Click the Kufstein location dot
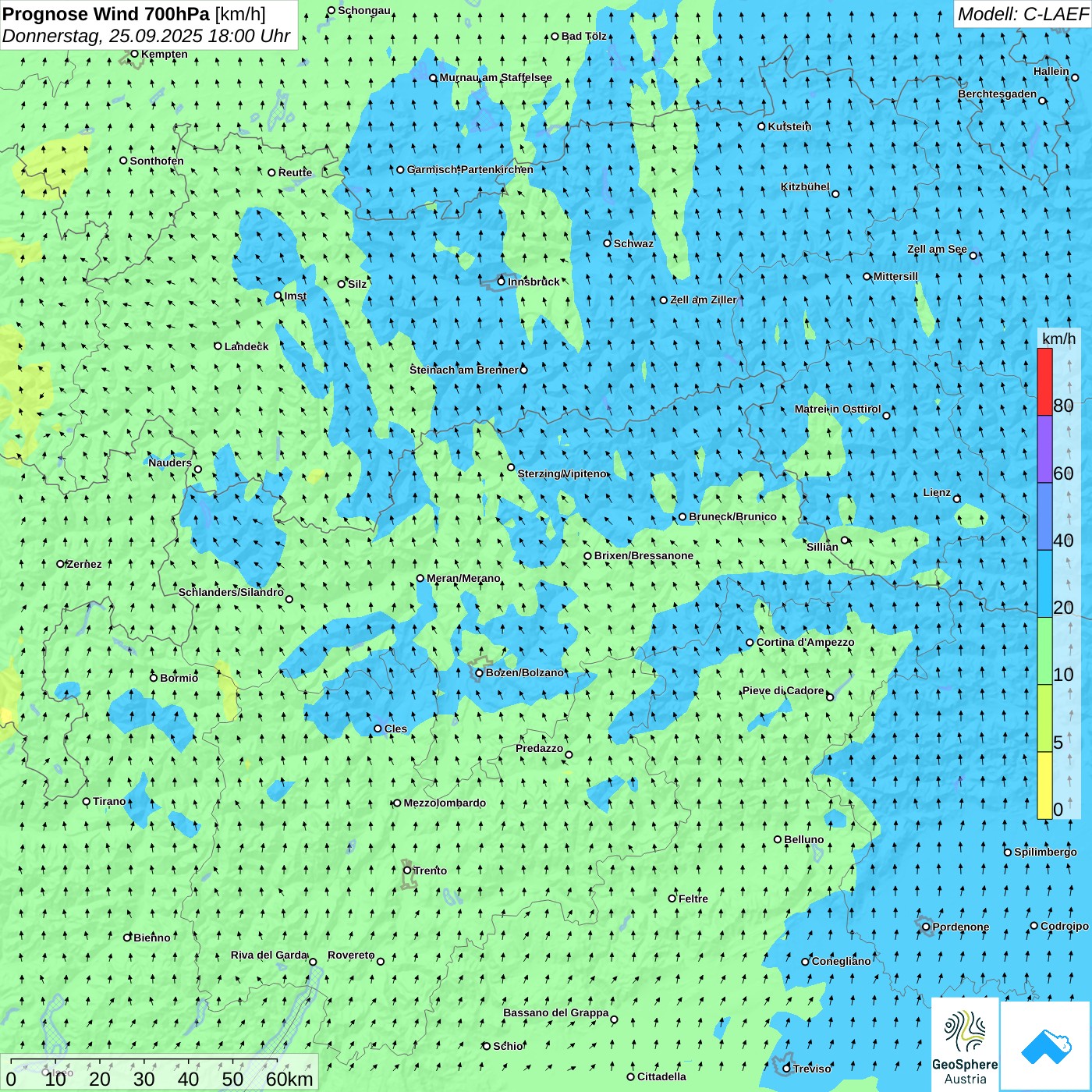1092x1092 pixels. tap(762, 126)
